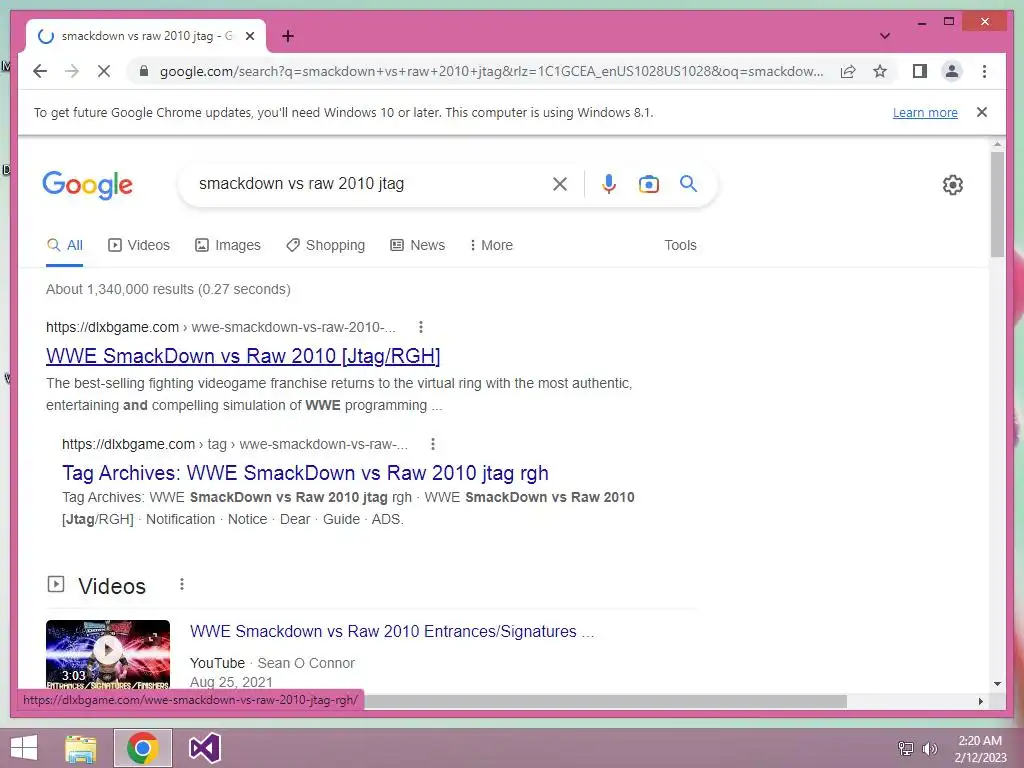Open Chrome's three-dot menu
The height and width of the screenshot is (768, 1024).
point(984,71)
